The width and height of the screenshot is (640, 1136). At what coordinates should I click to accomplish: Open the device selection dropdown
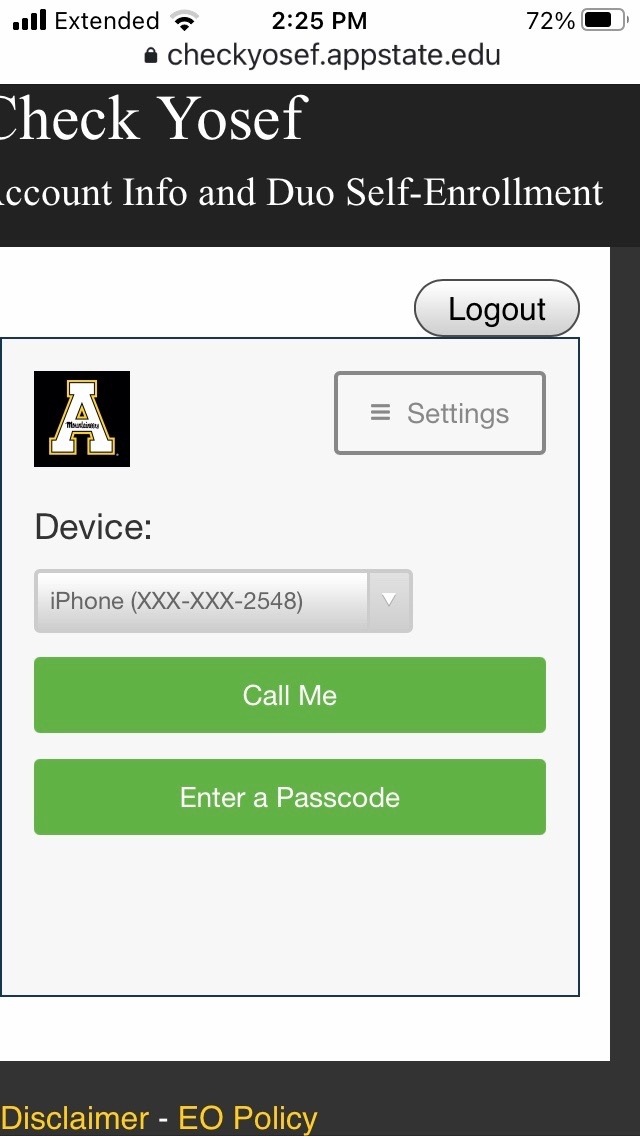click(222, 601)
